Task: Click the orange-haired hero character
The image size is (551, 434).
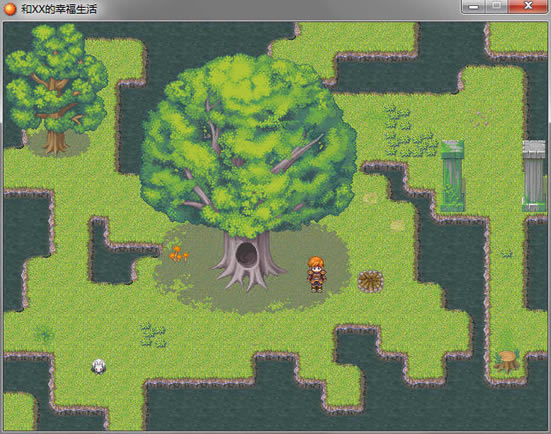Action: pos(316,274)
